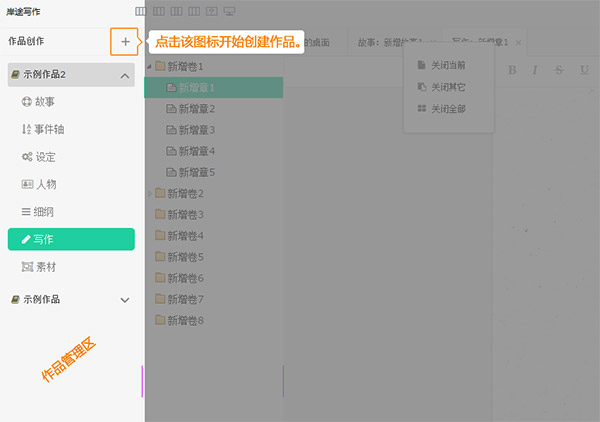Click the Italic formatting icon
This screenshot has width=600, height=422.
535,69
